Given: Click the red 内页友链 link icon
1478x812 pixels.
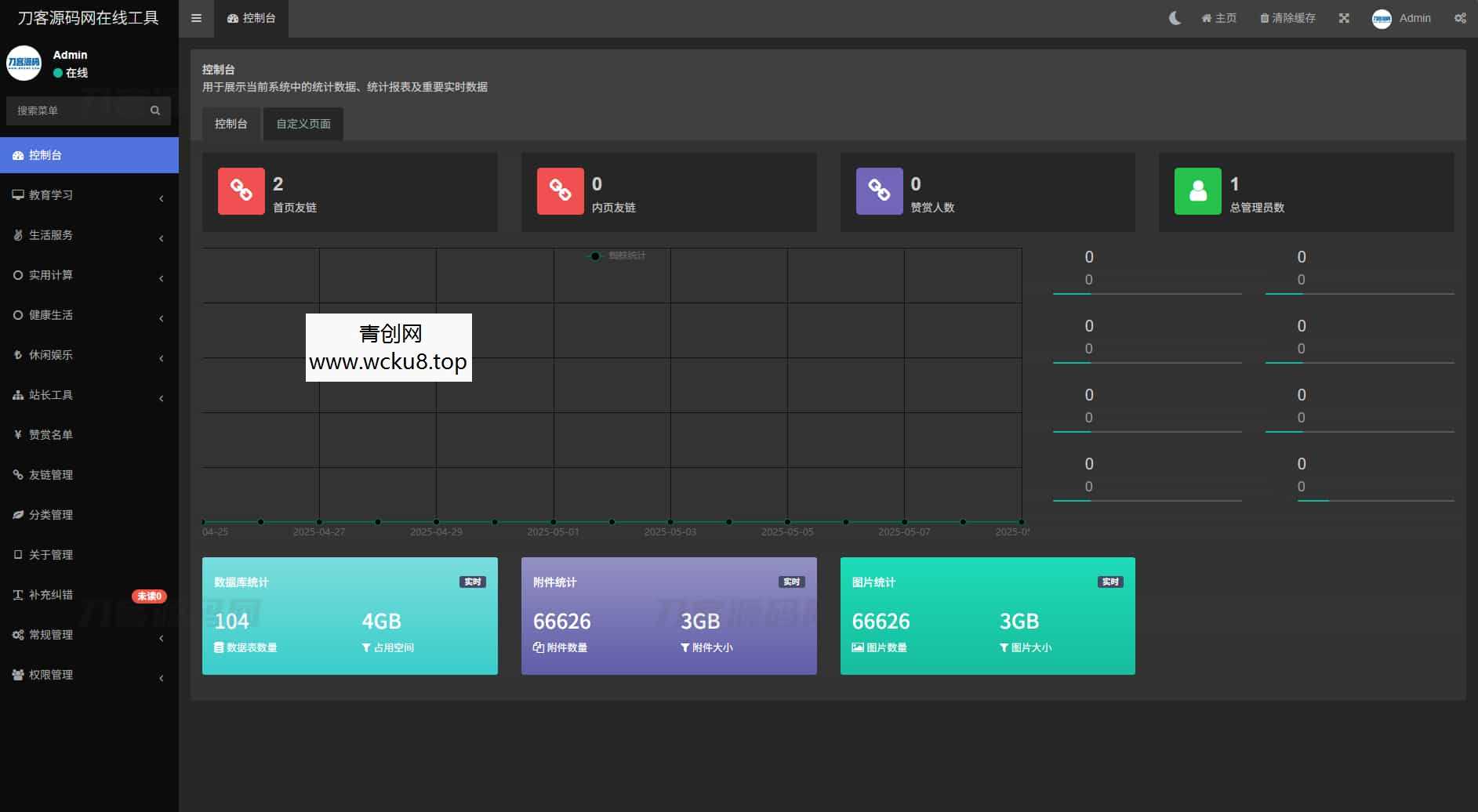Looking at the screenshot, I should click(560, 191).
